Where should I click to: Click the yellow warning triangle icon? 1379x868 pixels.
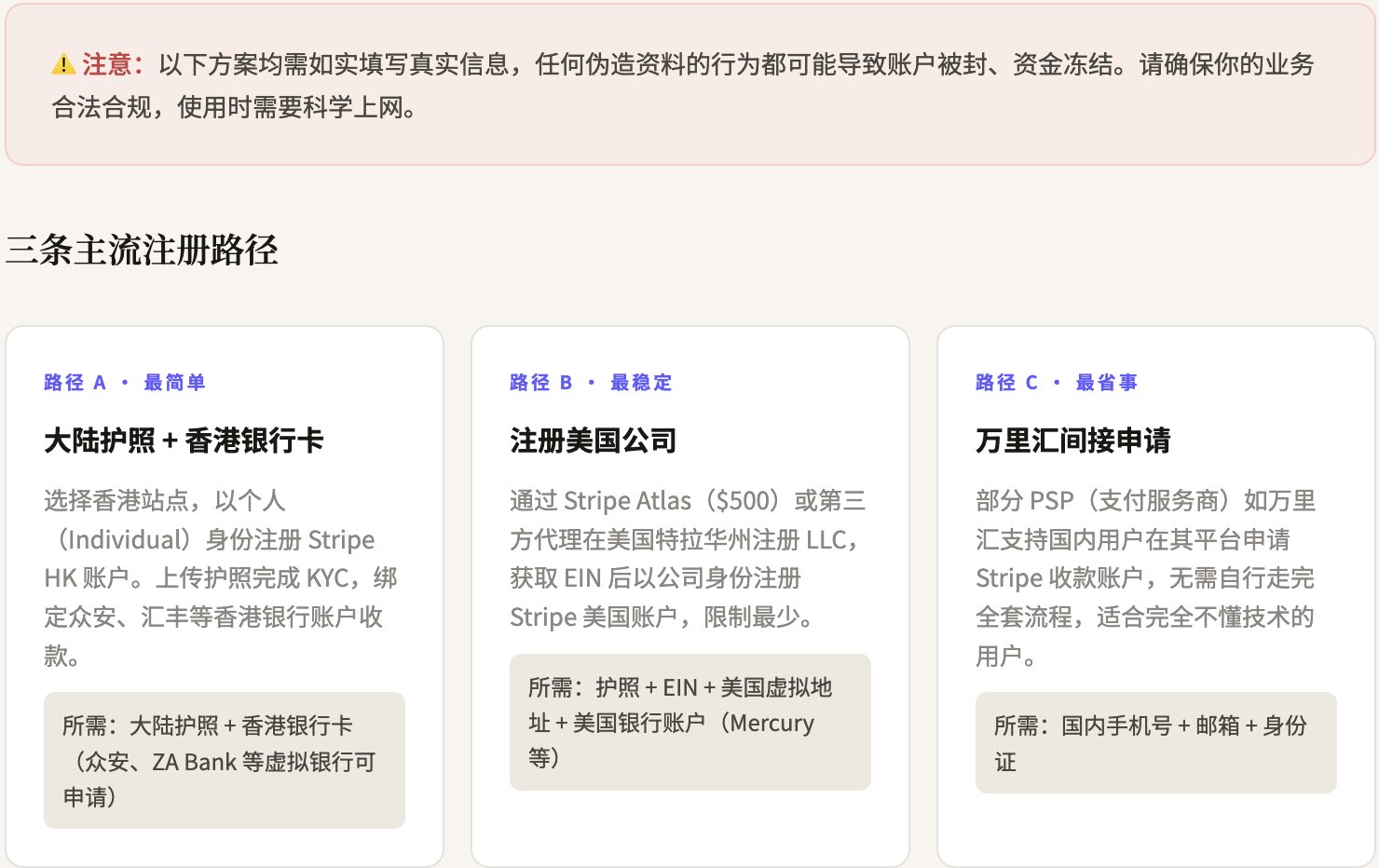click(x=63, y=64)
